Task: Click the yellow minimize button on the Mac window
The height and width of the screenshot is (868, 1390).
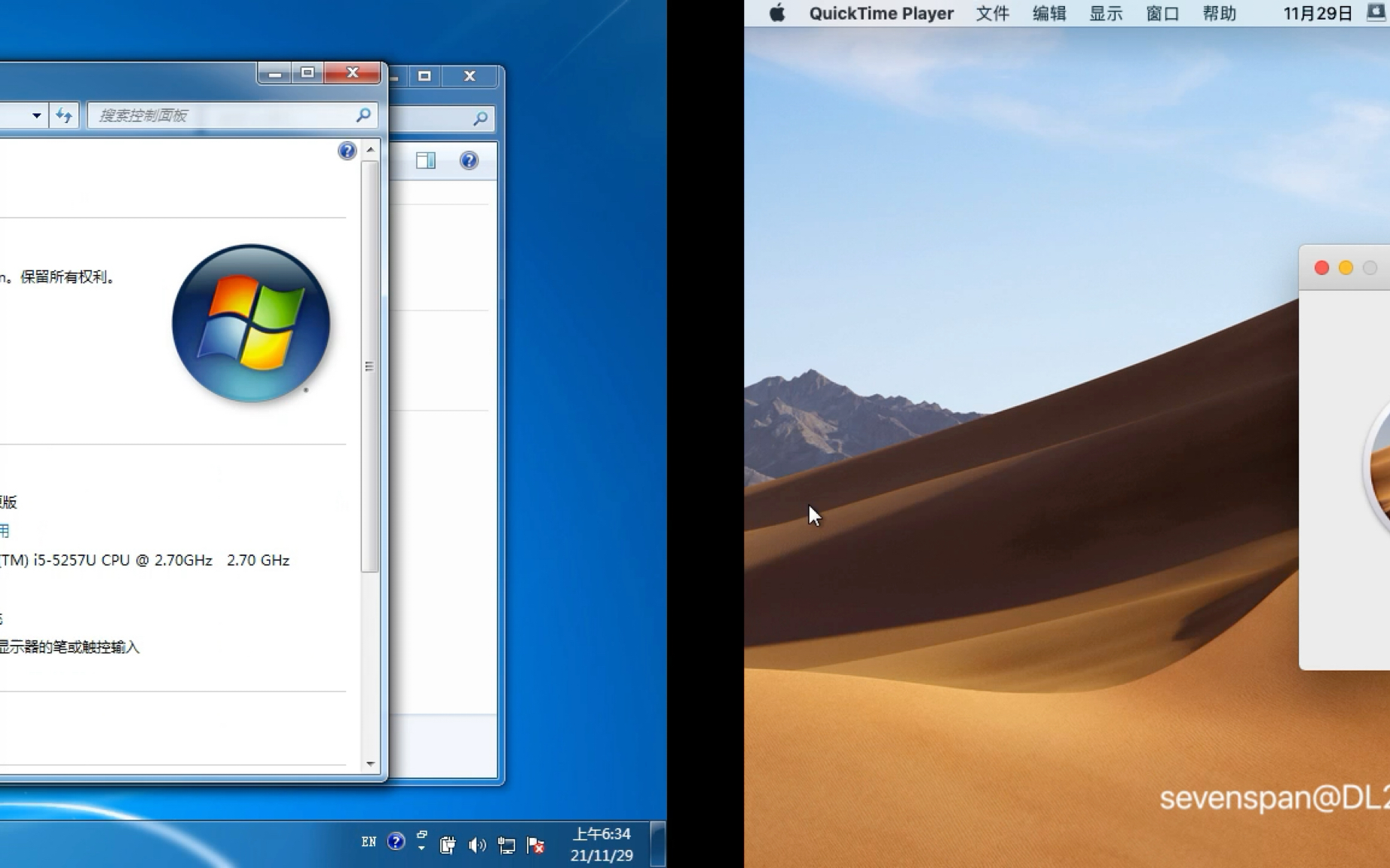Action: click(x=1346, y=268)
